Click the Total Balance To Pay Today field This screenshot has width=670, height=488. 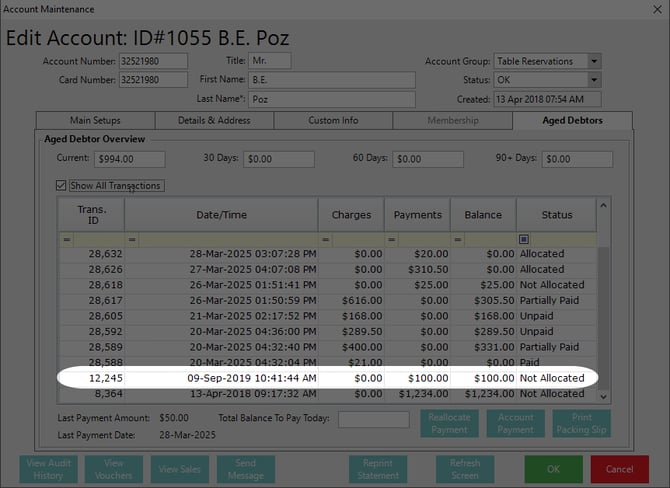[373, 420]
